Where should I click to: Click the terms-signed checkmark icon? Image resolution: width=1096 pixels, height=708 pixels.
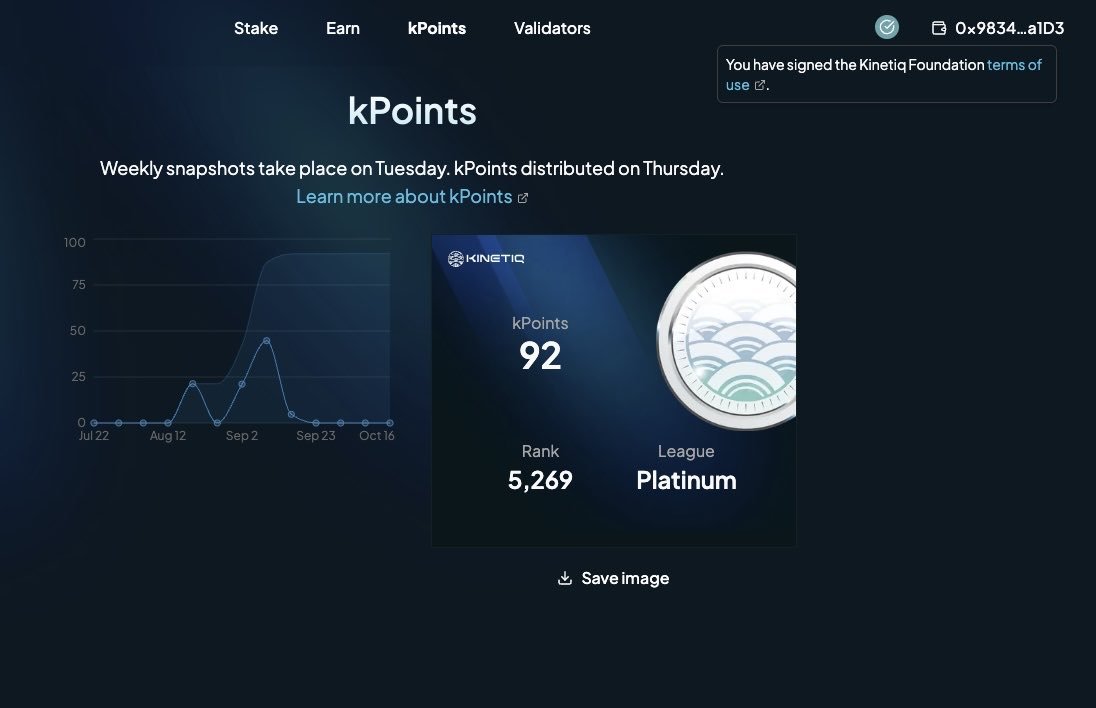(887, 27)
